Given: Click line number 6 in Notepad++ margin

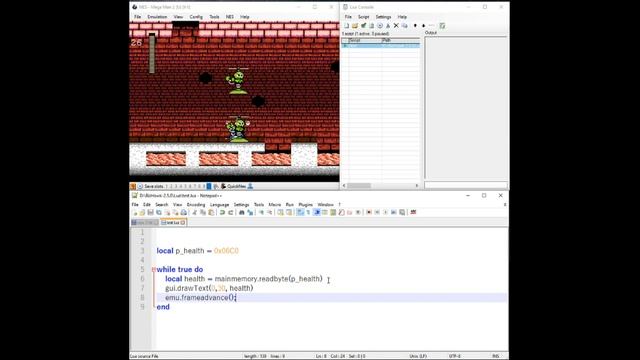Looking at the screenshot, I should click(x=142, y=279).
